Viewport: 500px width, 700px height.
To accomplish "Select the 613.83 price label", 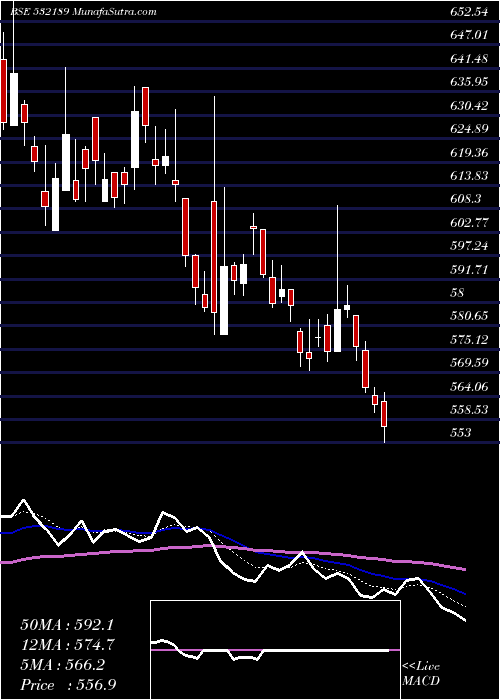I will point(469,176).
